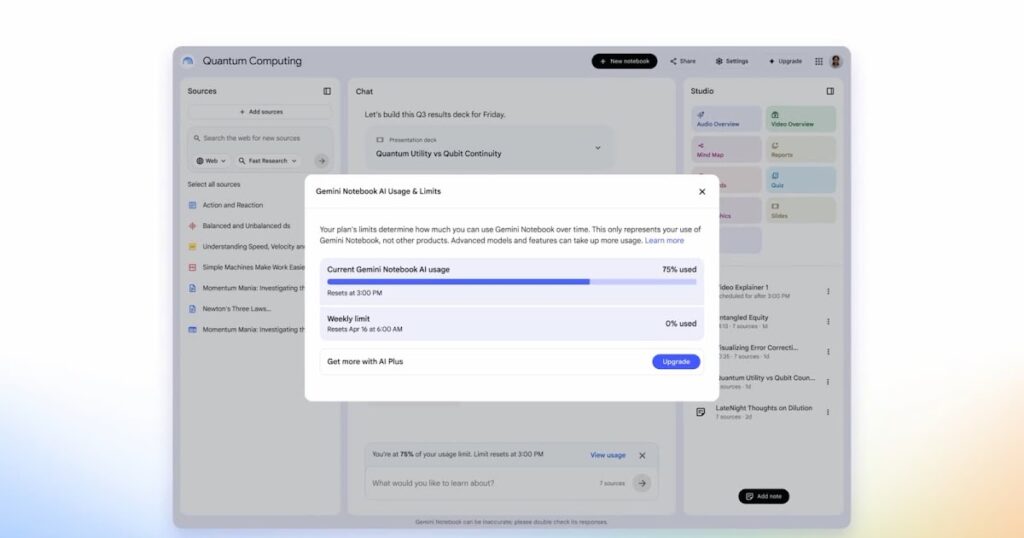This screenshot has width=1024, height=538.
Task: Open more options for LateNight Thoughts on Dilution
Action: (828, 412)
